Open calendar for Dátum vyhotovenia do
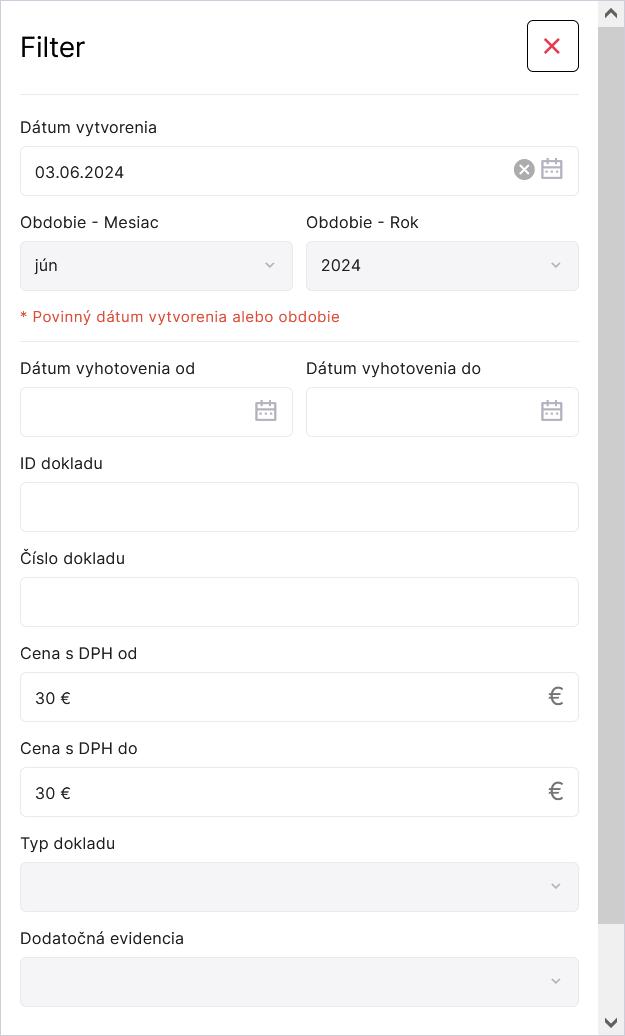 click(552, 411)
